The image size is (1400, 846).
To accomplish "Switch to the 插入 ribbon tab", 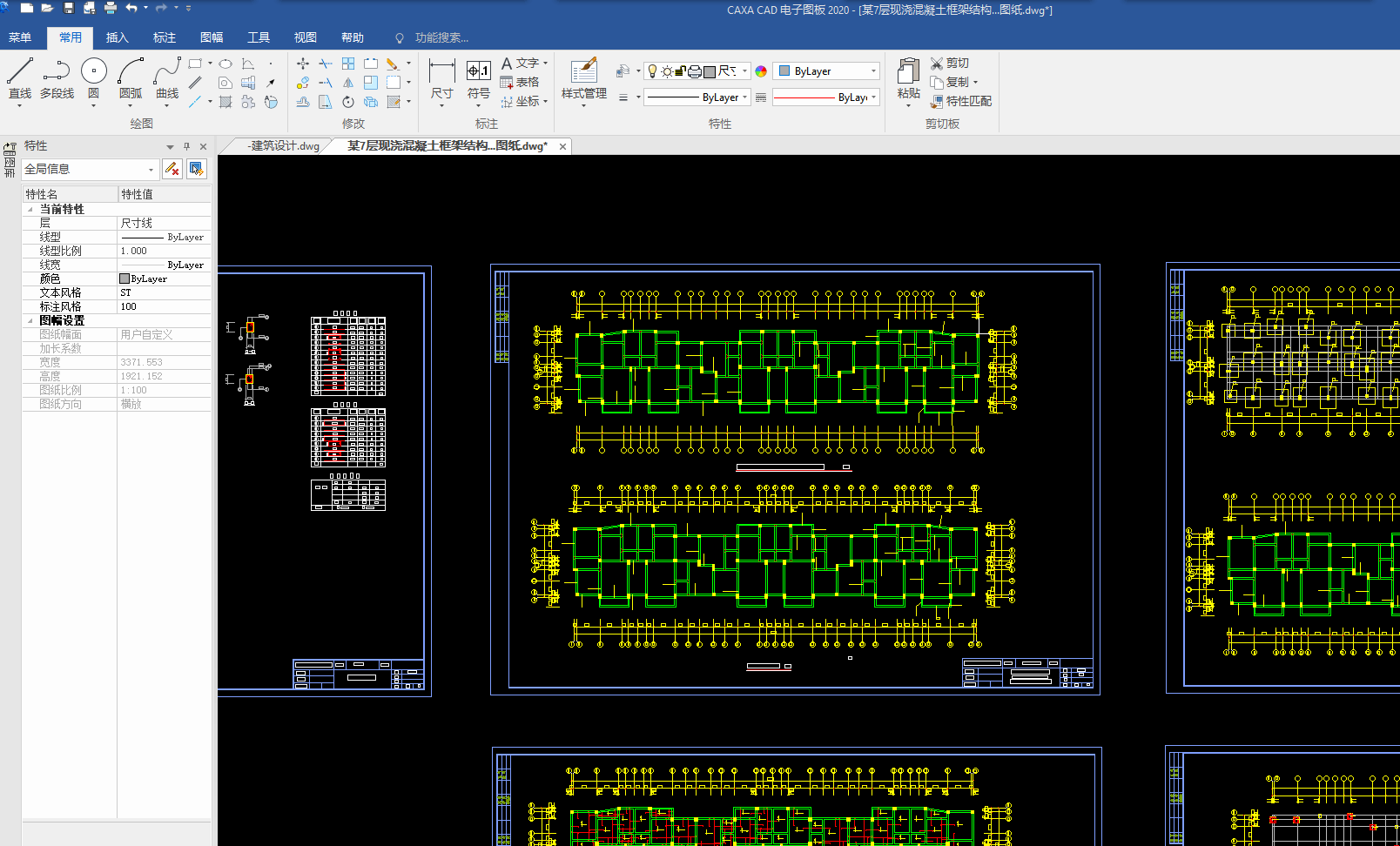I will (118, 37).
